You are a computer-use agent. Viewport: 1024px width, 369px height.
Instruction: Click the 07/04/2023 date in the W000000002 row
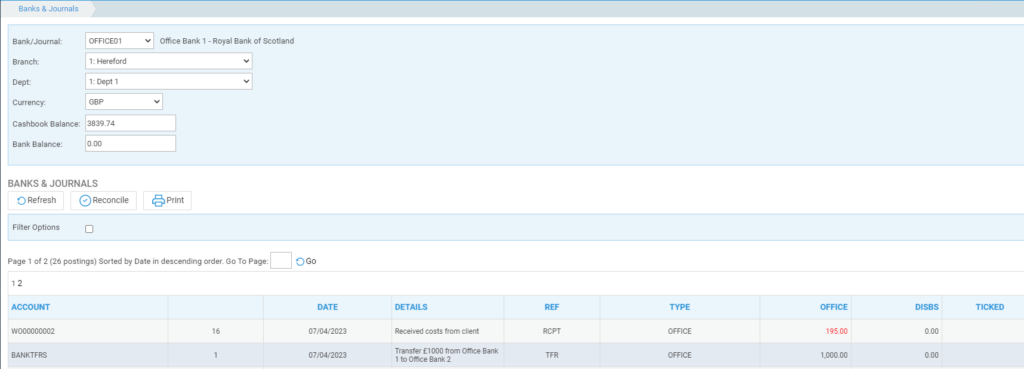[x=327, y=331]
